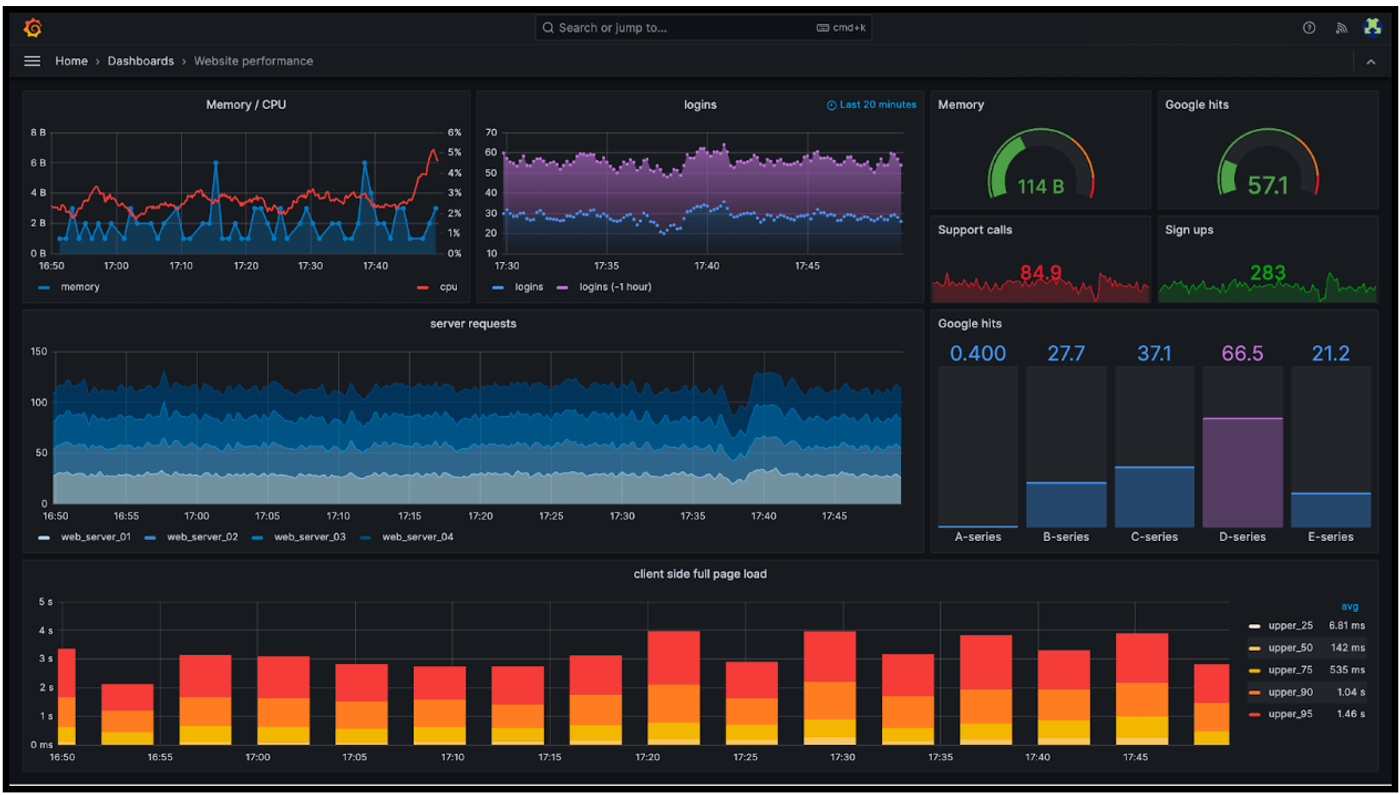
Task: Open the news RSS feed icon
Action: pos(1341,28)
